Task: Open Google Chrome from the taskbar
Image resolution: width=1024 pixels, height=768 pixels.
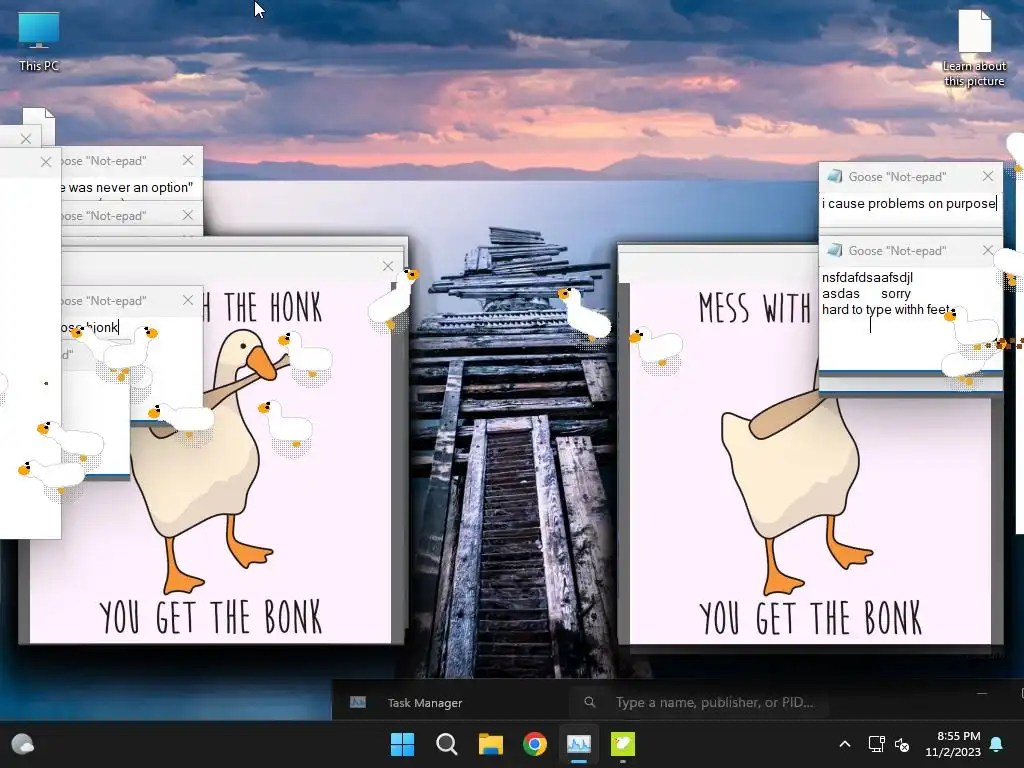Action: click(x=535, y=744)
